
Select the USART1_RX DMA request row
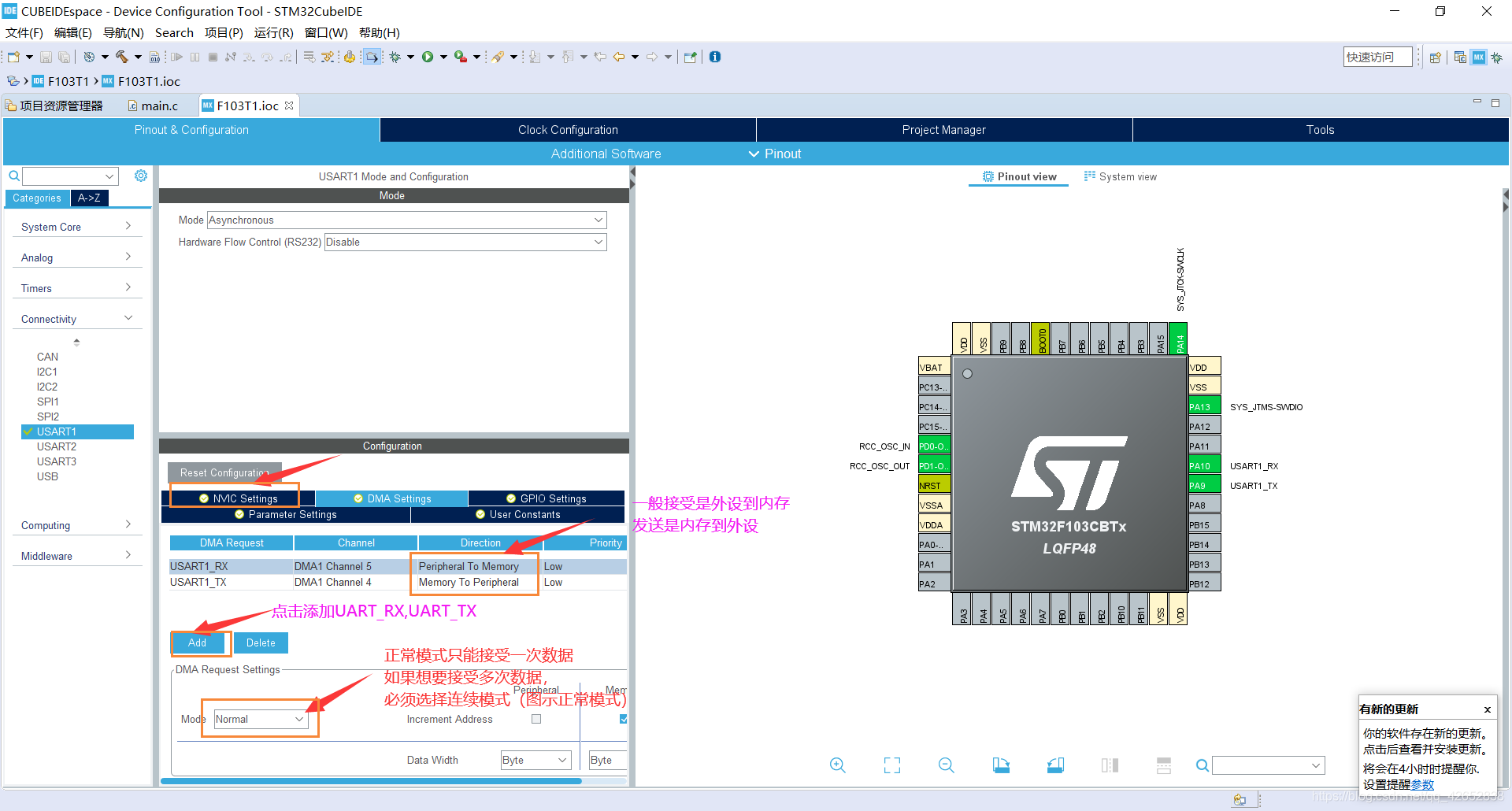pos(398,566)
